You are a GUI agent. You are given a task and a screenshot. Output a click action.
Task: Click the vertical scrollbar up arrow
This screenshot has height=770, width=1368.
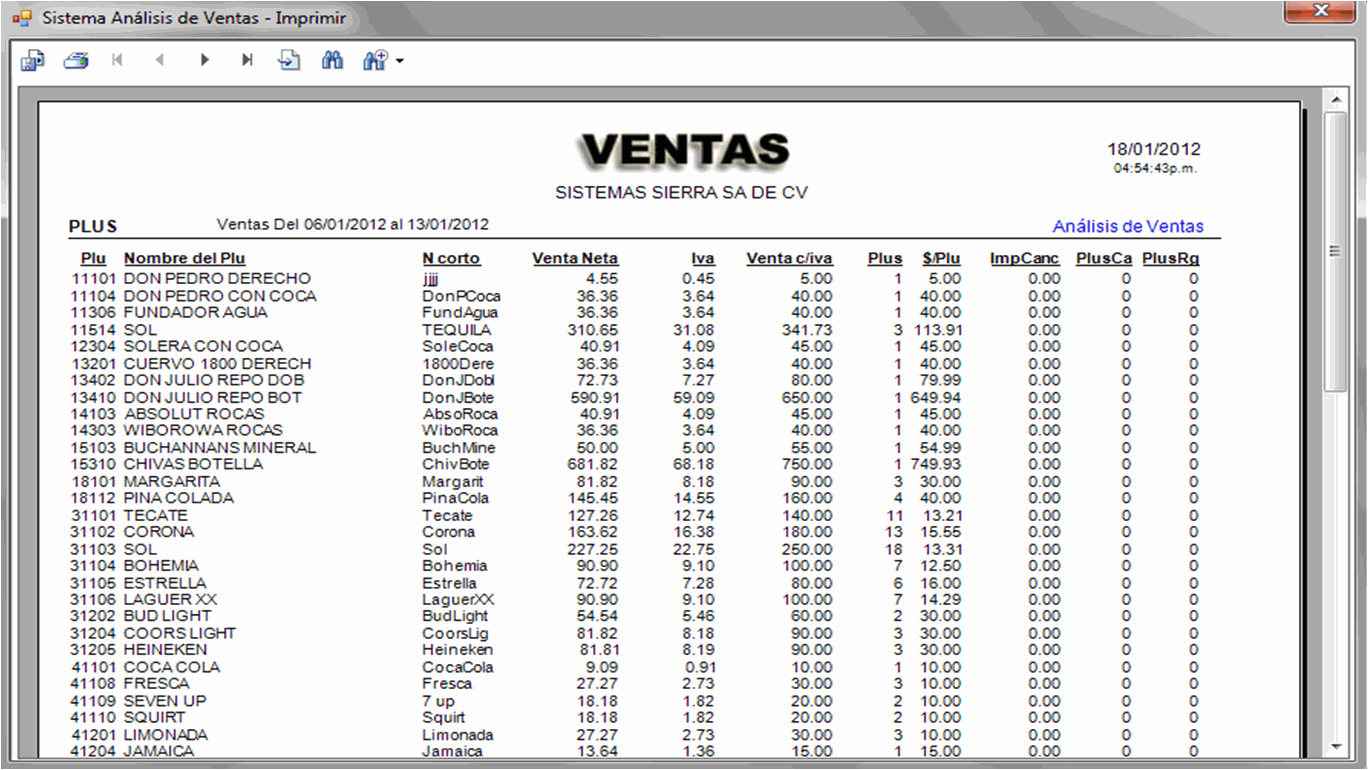click(x=1334, y=99)
